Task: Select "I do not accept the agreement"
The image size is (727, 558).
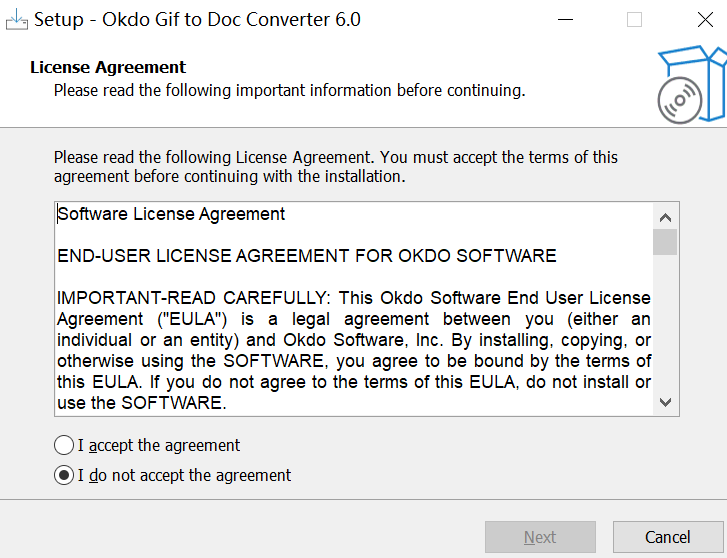Action: tap(65, 475)
